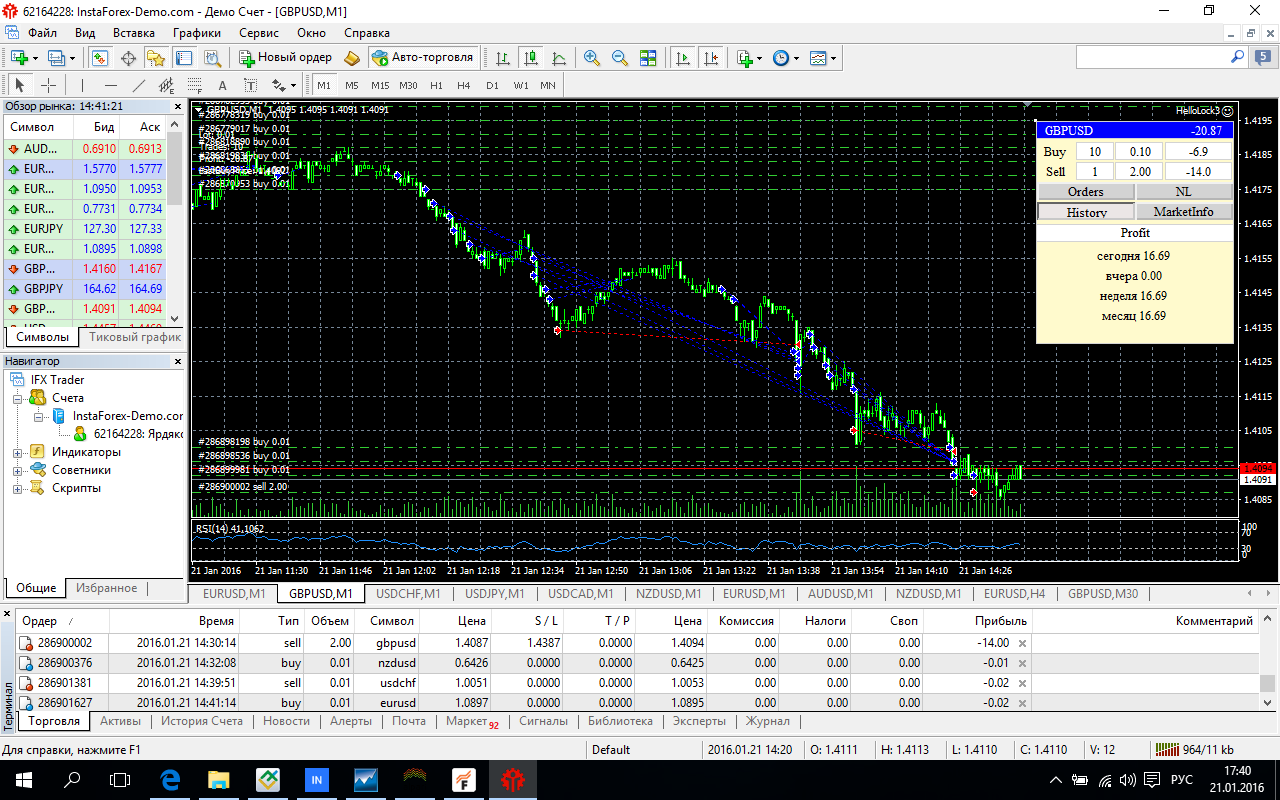Open the Графики menu
This screenshot has width=1280, height=800.
196,32
